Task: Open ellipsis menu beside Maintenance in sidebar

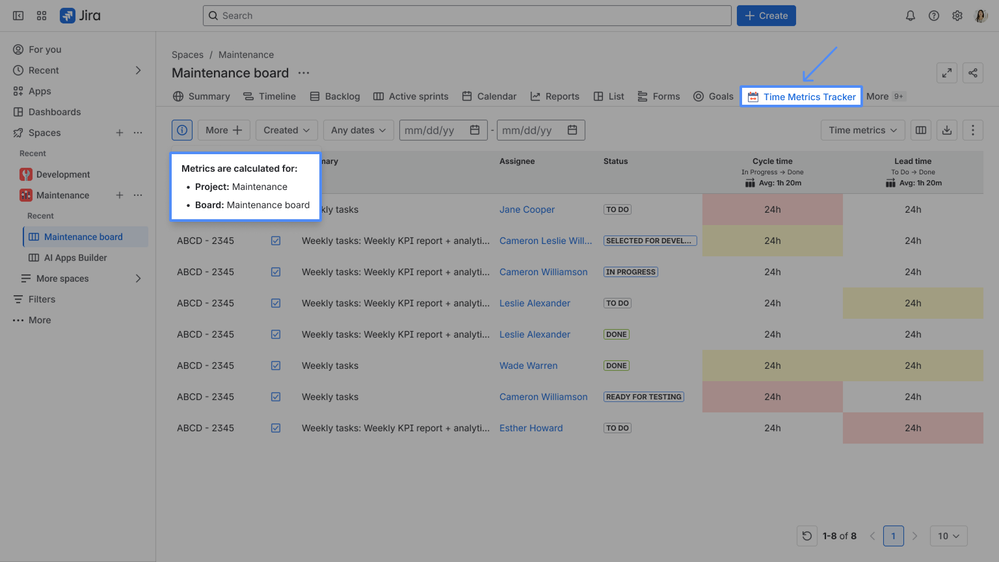Action: point(138,195)
